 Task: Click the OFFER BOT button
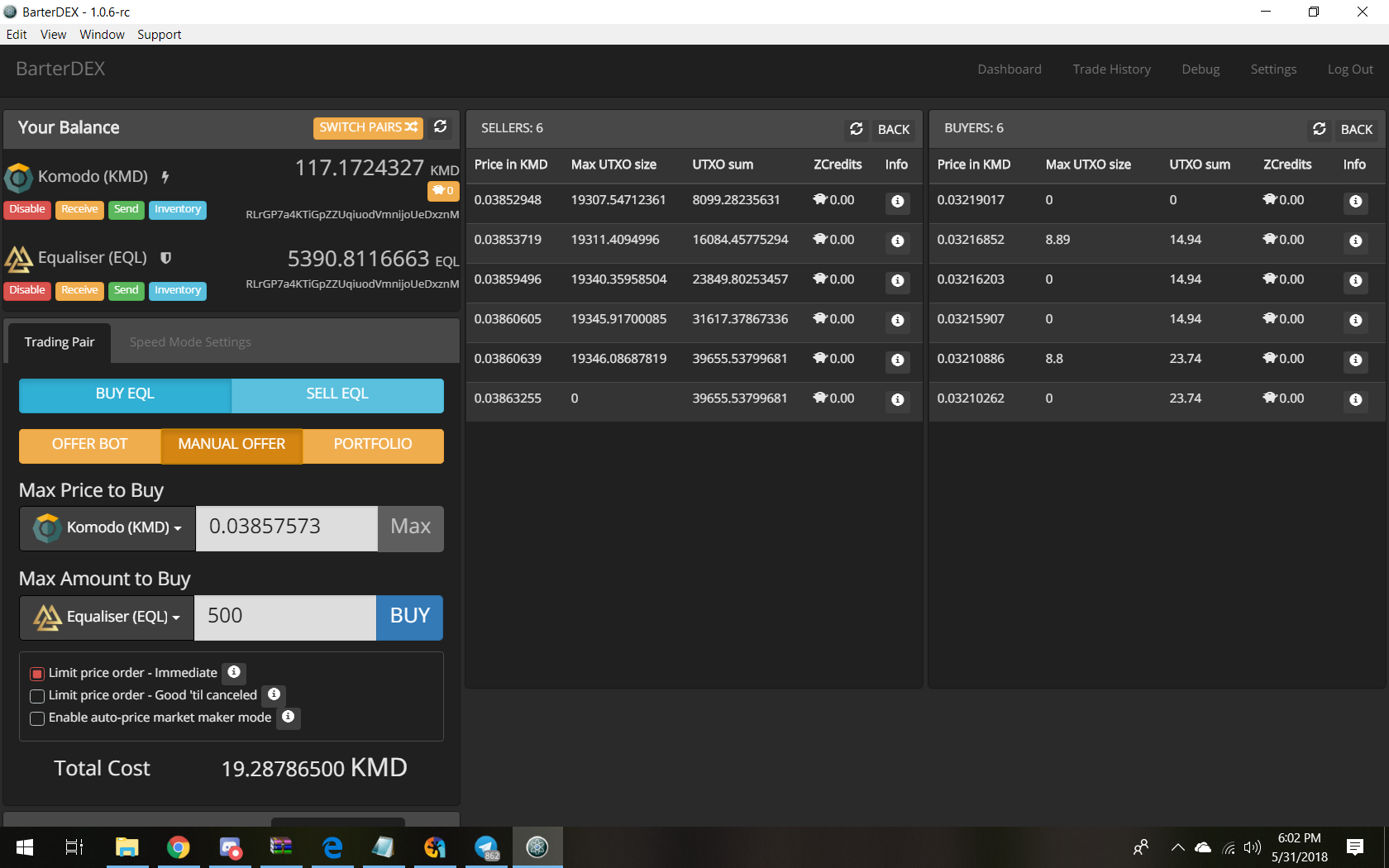click(90, 446)
